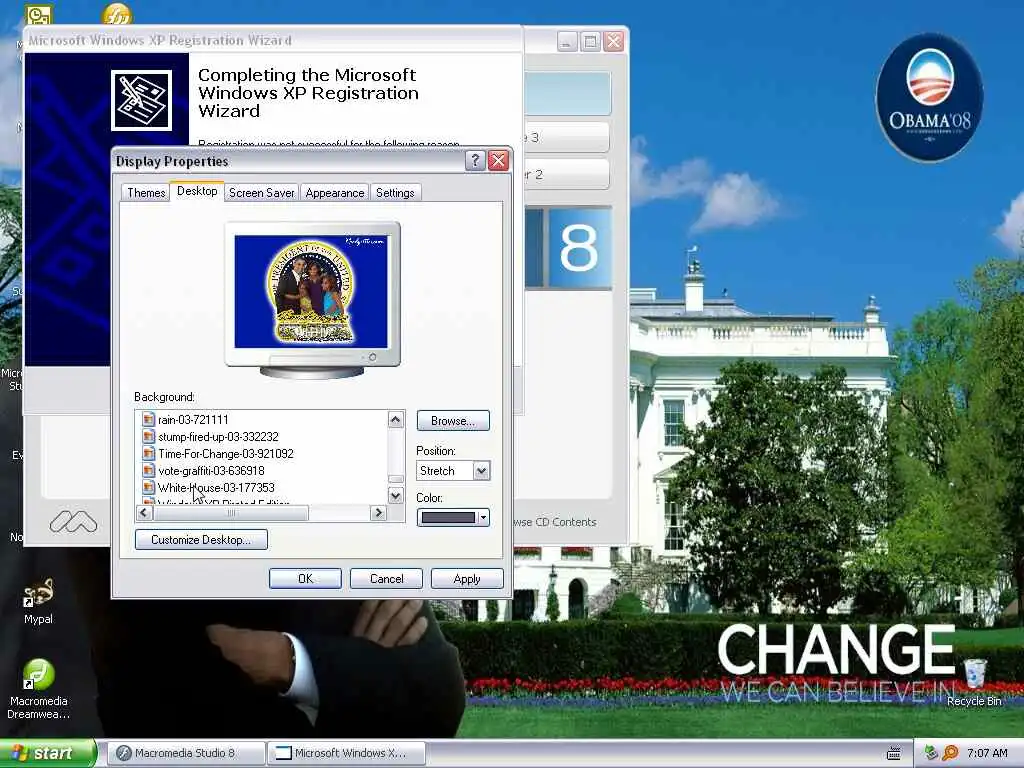Click the 7:07 AM taskbar clock
Image resolution: width=1024 pixels, height=768 pixels.
point(987,753)
